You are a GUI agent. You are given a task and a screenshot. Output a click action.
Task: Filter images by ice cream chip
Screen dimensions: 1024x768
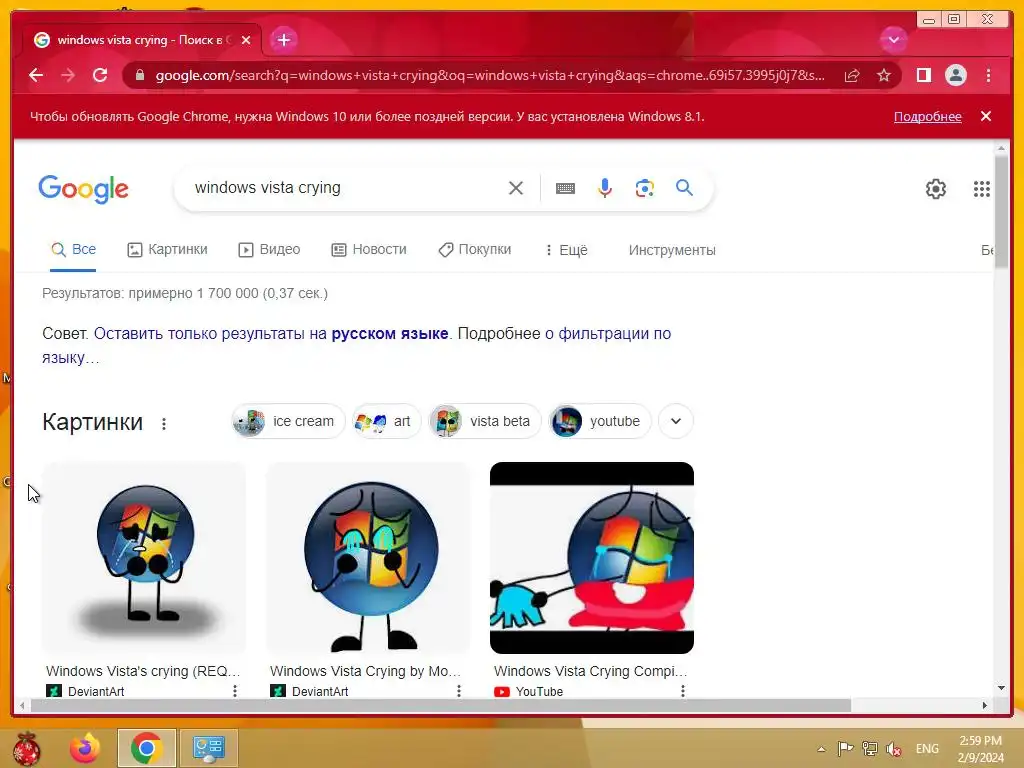[288, 421]
